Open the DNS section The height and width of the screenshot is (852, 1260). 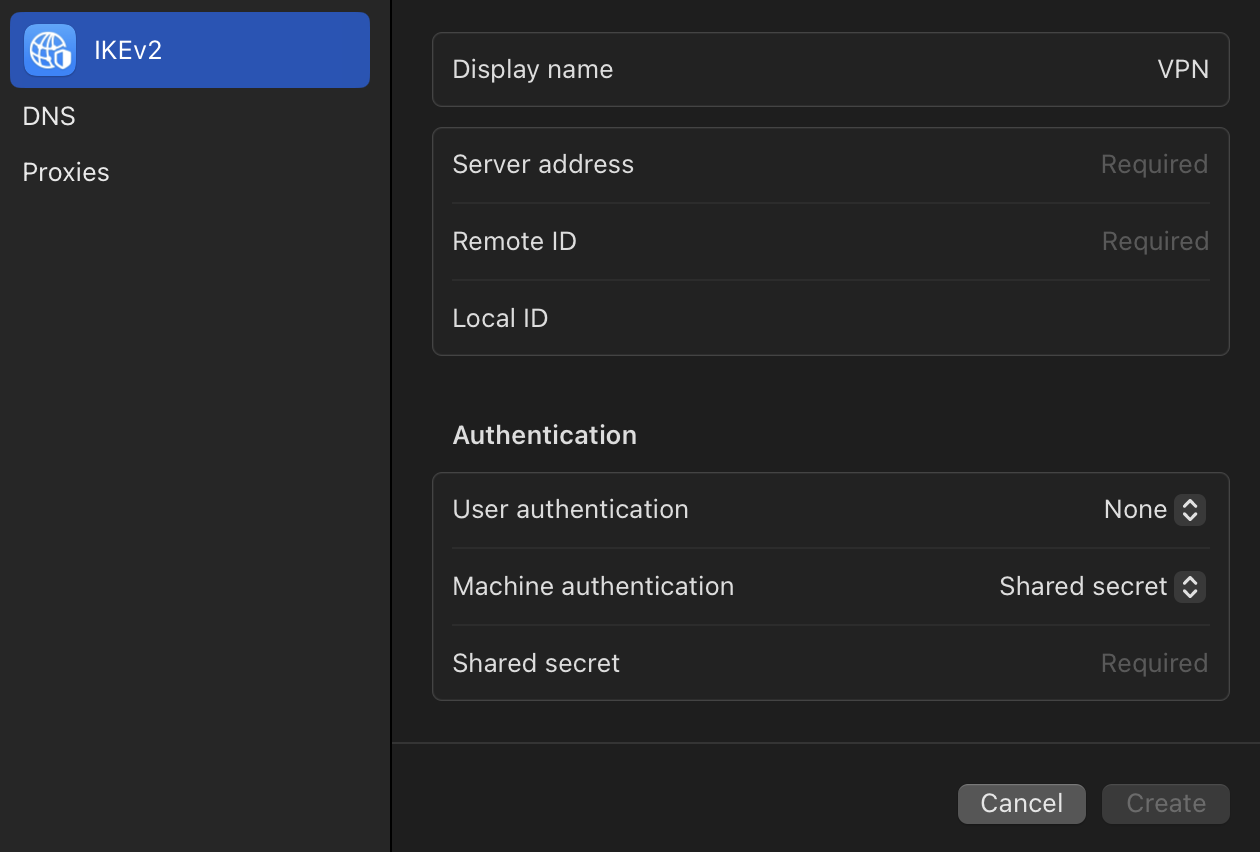click(49, 116)
